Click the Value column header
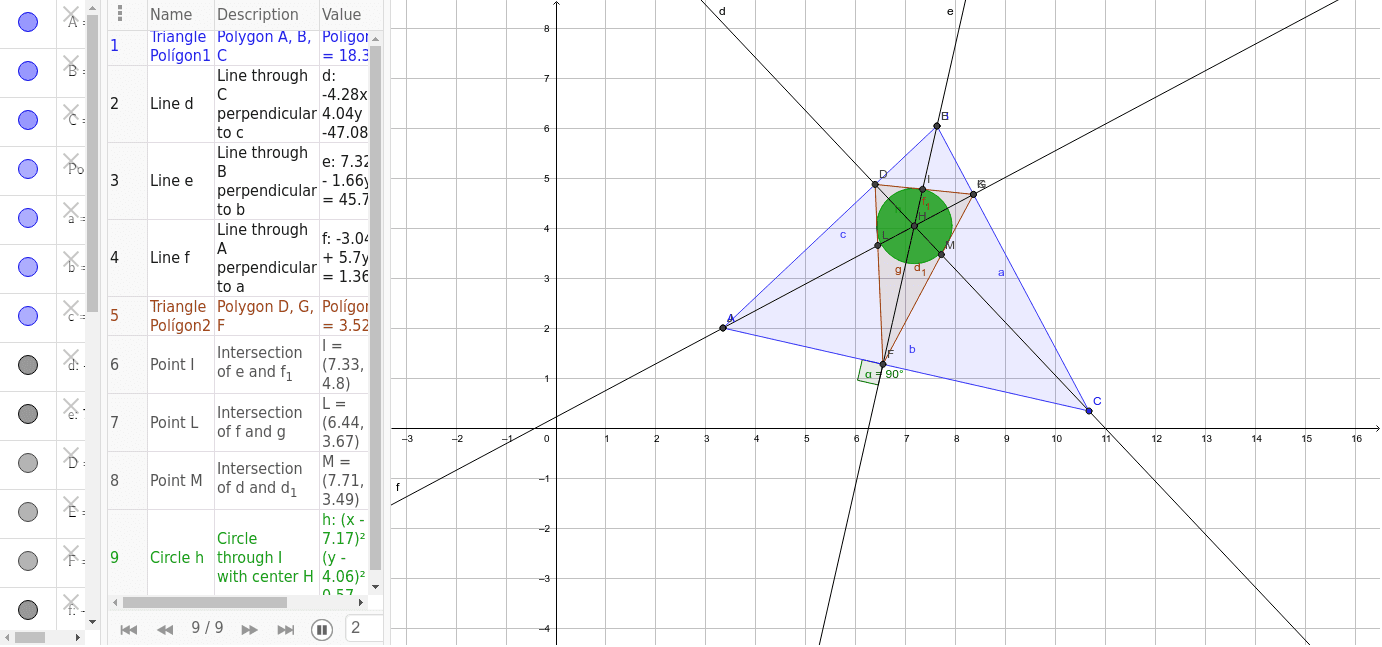 click(x=342, y=14)
